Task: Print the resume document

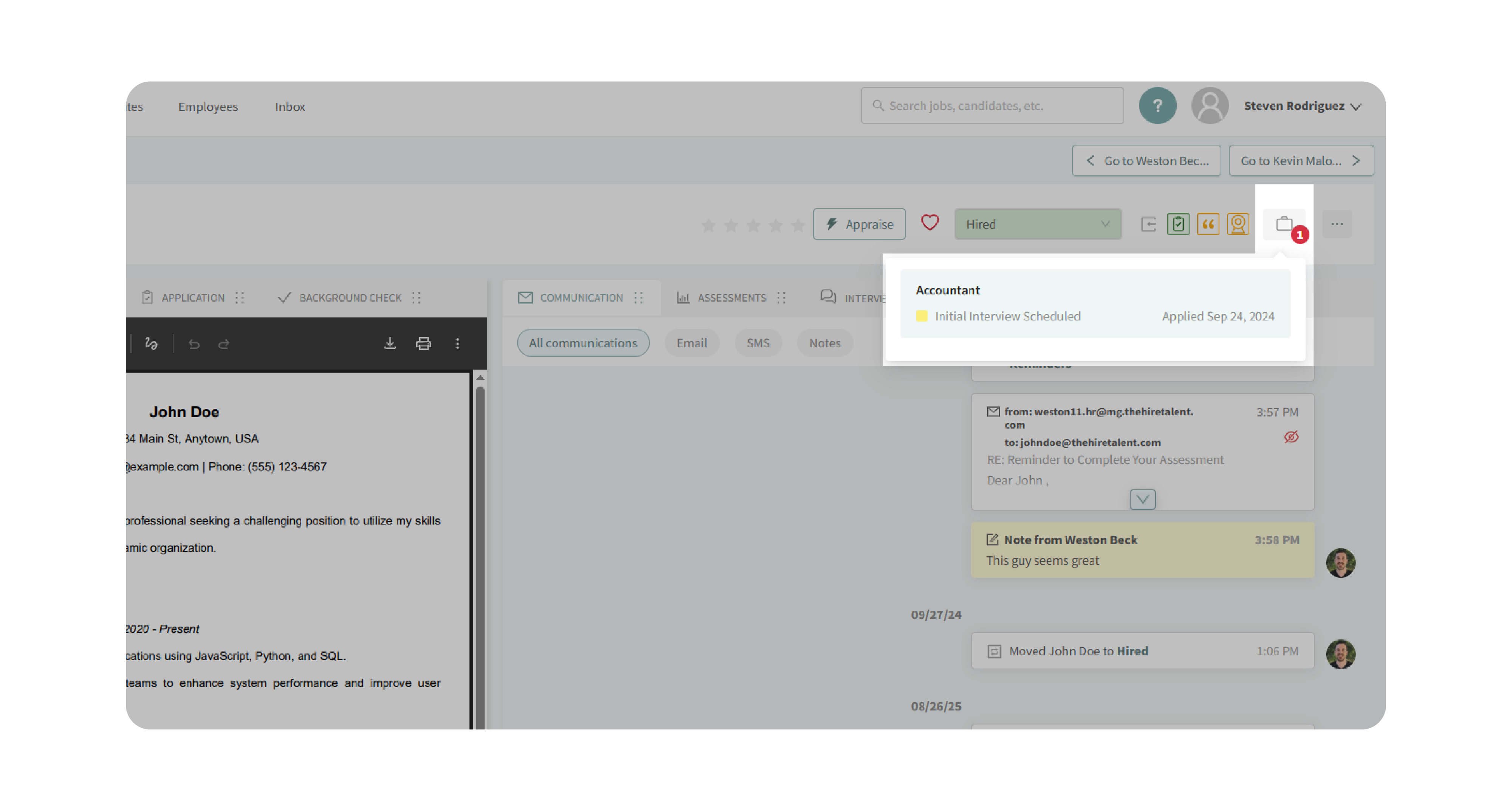Action: tap(423, 343)
